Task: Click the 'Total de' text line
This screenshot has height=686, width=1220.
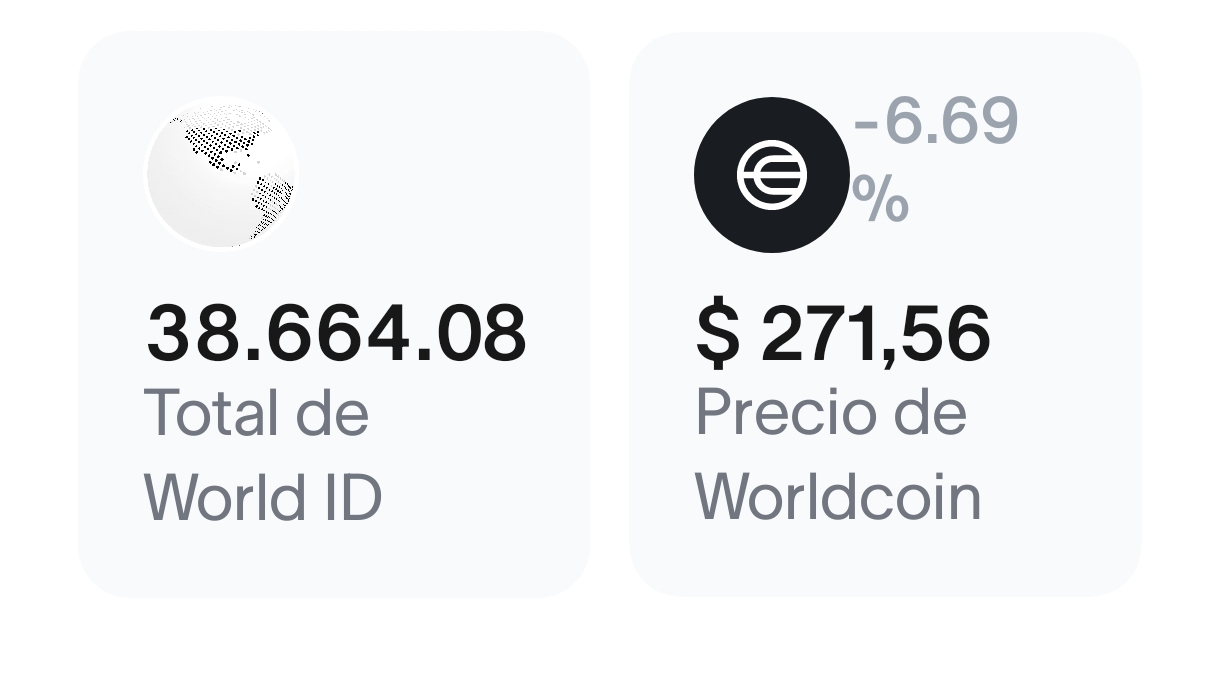Action: [257, 413]
